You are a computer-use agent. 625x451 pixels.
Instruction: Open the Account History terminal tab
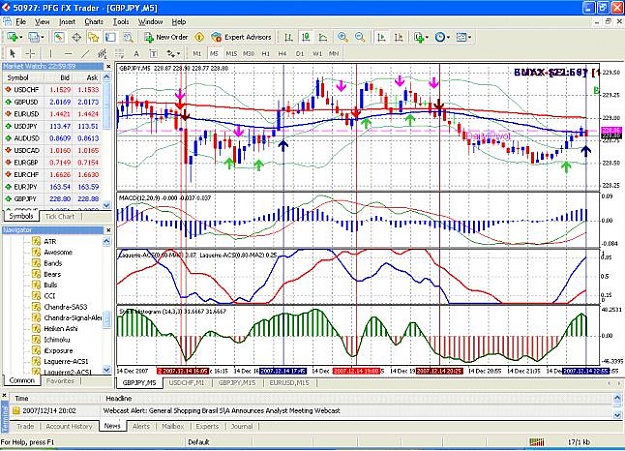click(x=69, y=426)
